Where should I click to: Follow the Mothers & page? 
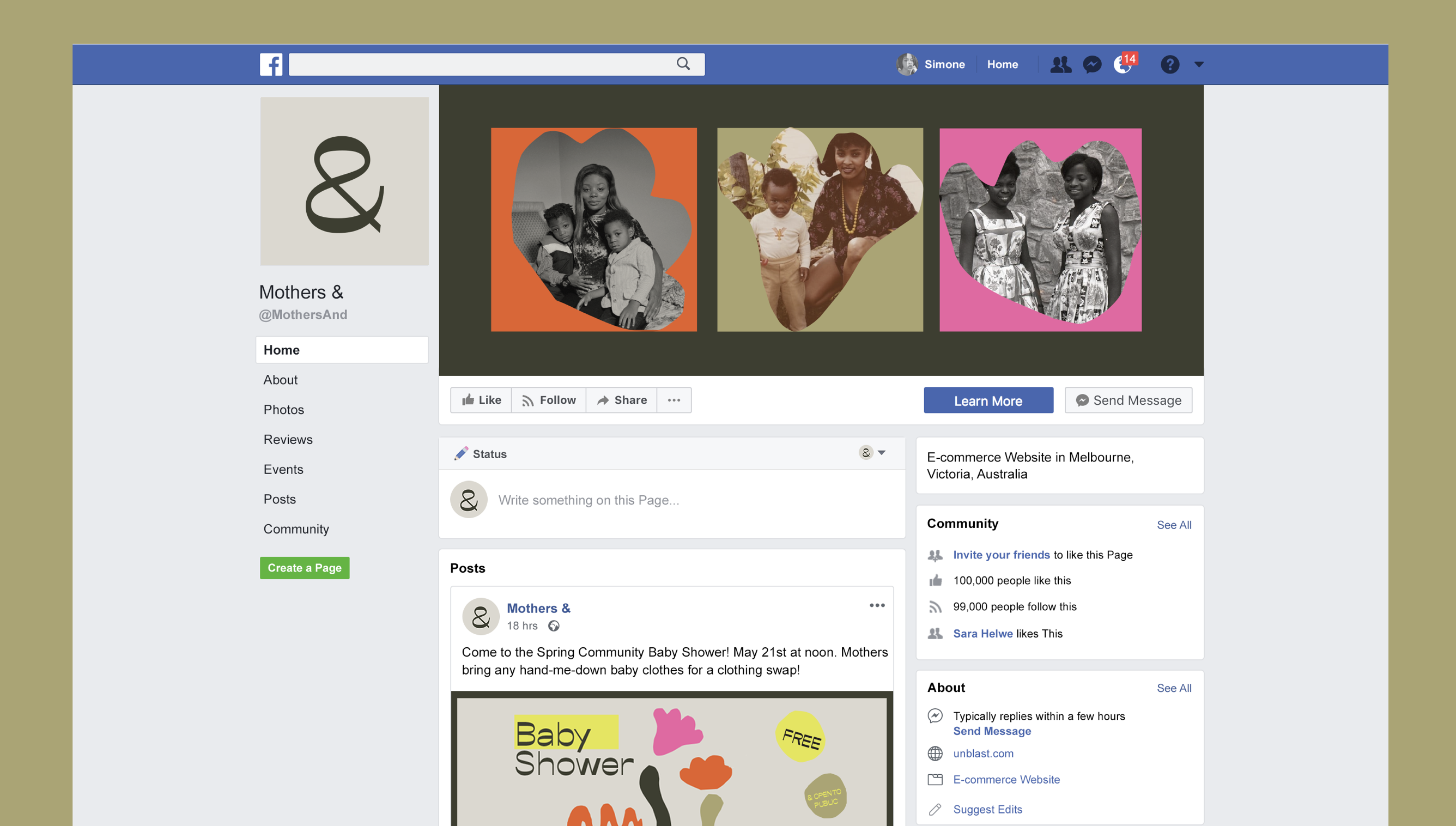(549, 400)
